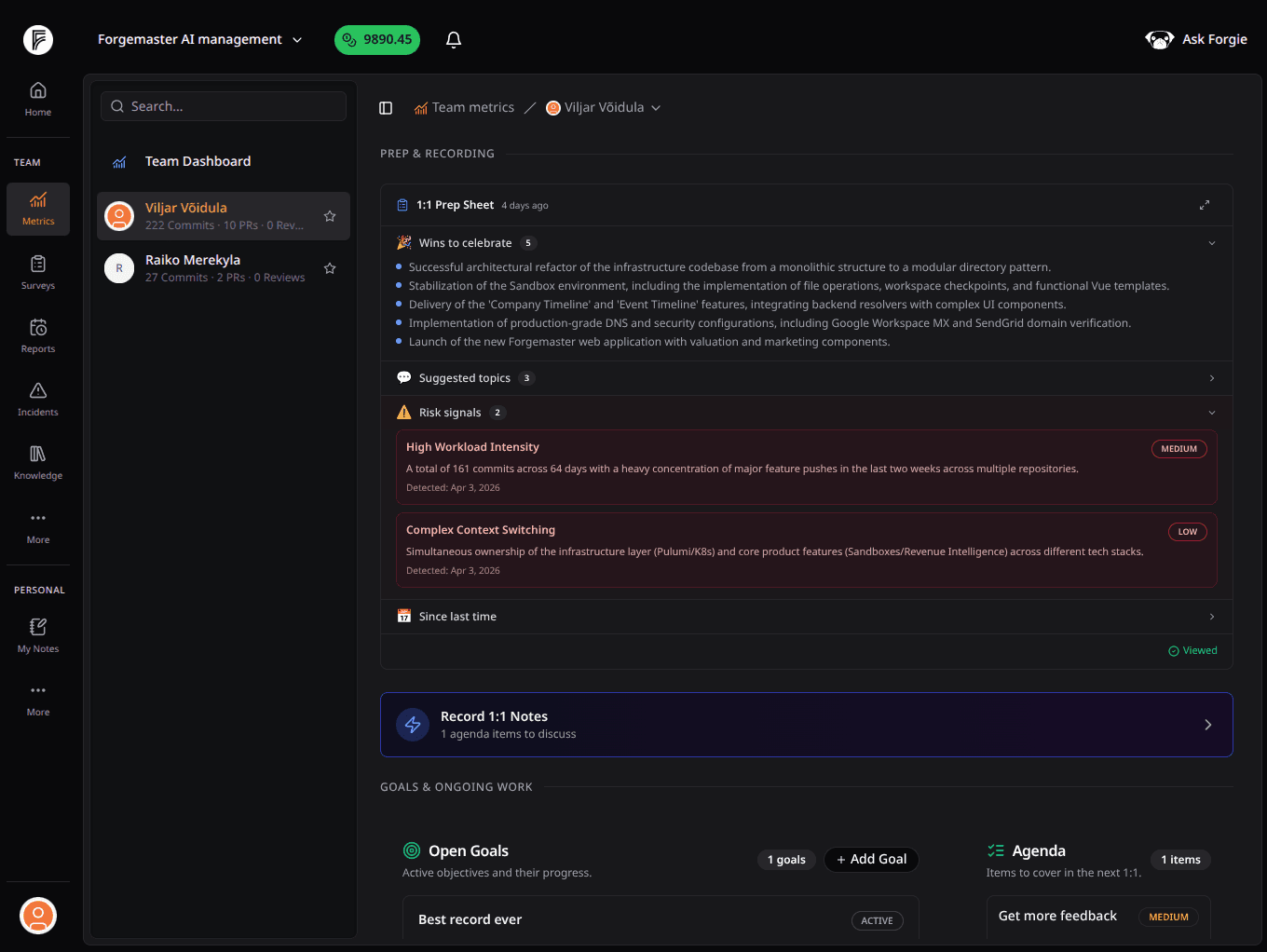Select the Surveys icon in the sidebar

[x=37, y=271]
